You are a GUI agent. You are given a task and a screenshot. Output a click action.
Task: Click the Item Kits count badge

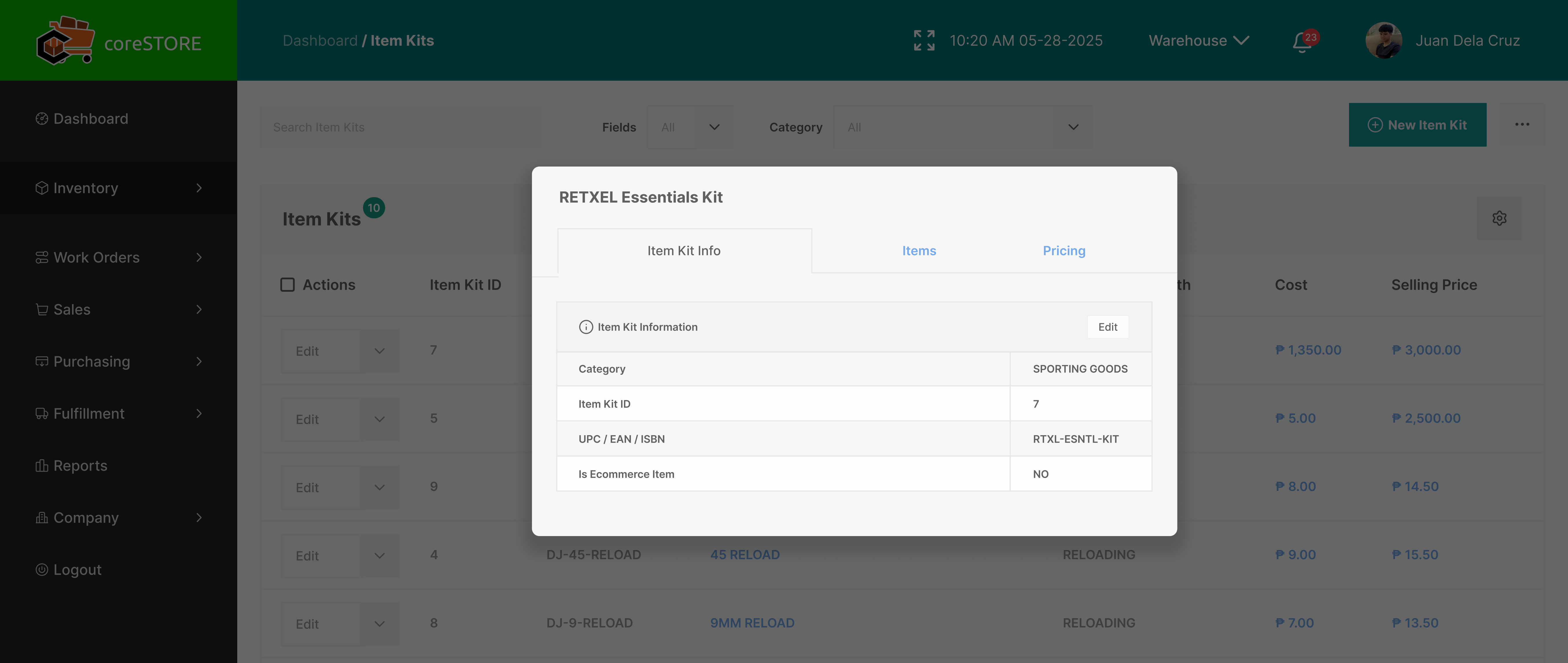(374, 208)
